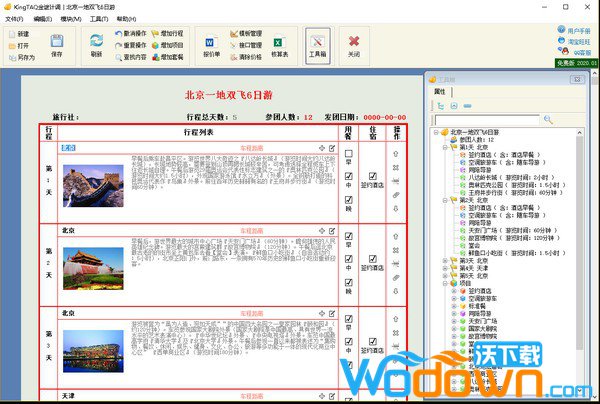This screenshot has width=600, height=404.
Task: Collapse the 项目 tree node
Action: 445,283
